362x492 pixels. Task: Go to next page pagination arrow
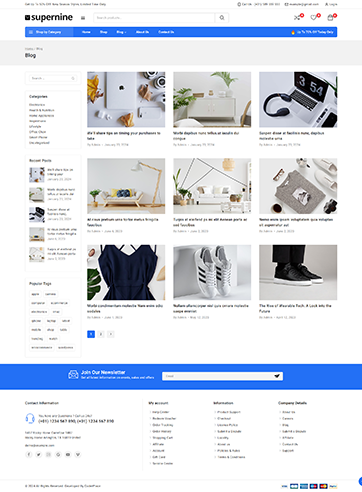point(111,334)
